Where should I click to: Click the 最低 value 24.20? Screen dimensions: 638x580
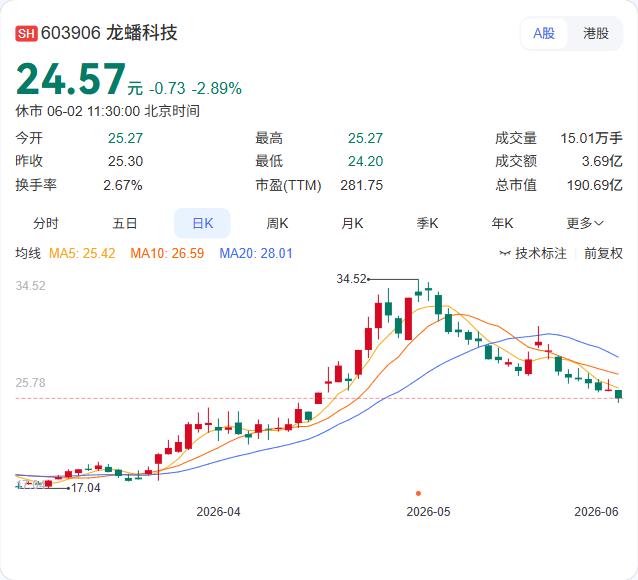[365, 161]
